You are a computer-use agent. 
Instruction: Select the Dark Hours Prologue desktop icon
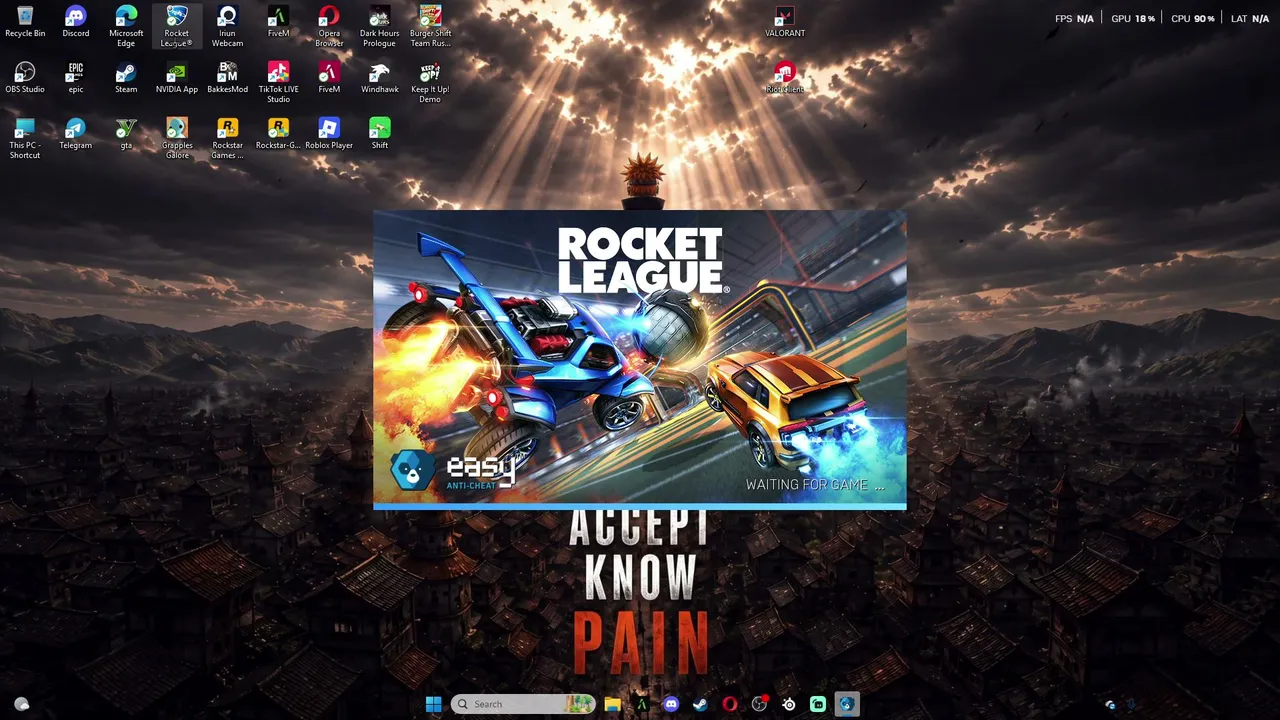(x=379, y=26)
